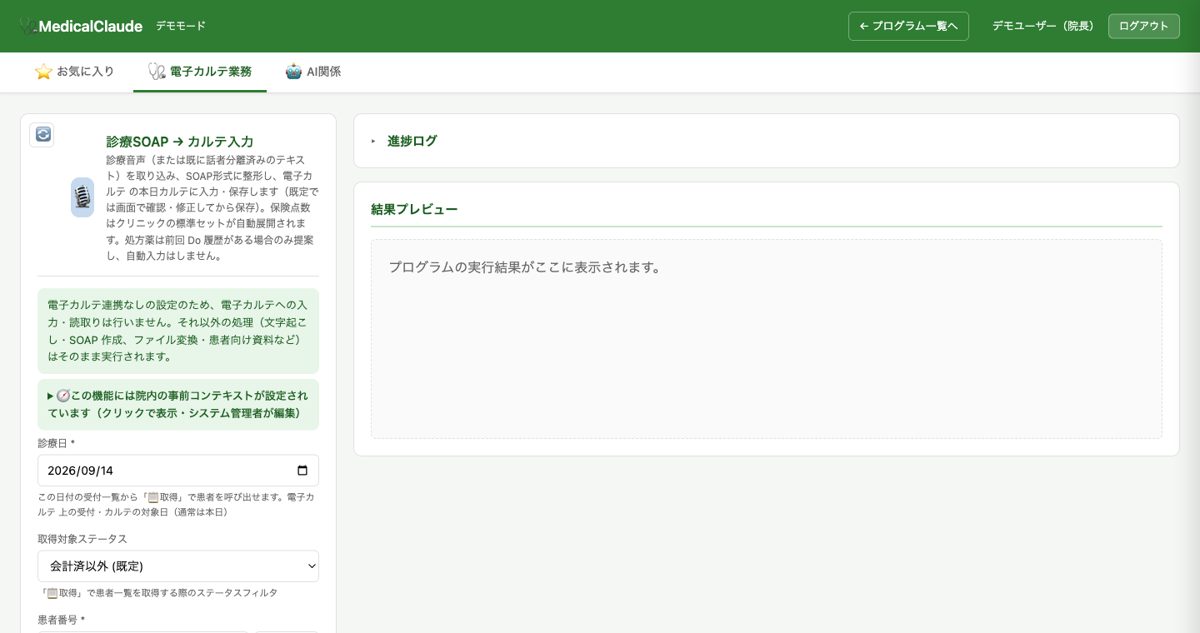Click the MedicalClaude title text

[90, 27]
